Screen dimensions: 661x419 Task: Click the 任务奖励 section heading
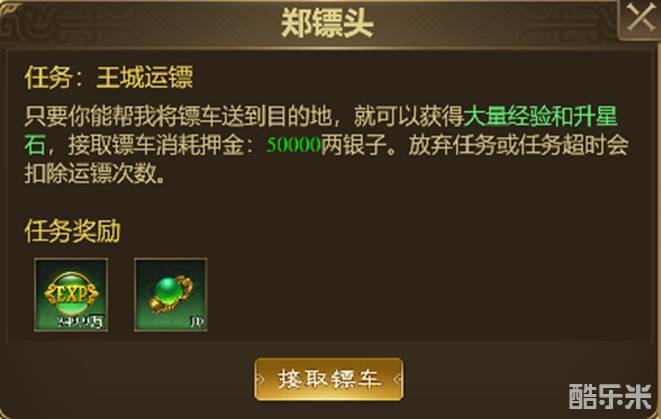coord(73,231)
